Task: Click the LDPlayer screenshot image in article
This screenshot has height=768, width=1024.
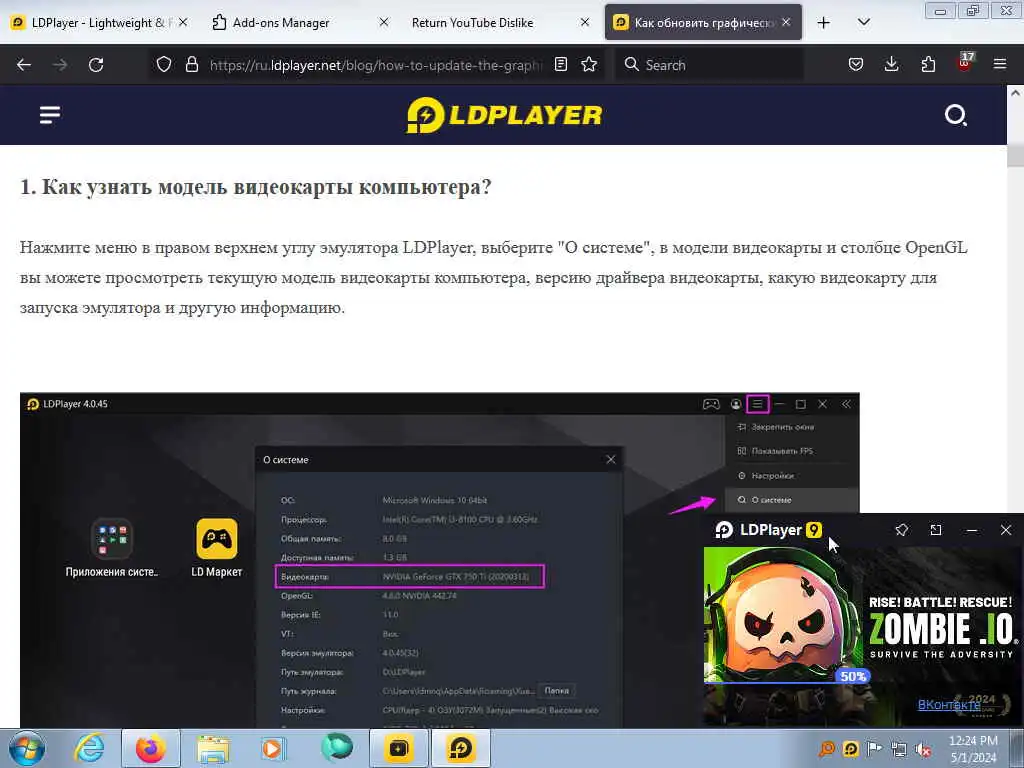Action: click(440, 560)
